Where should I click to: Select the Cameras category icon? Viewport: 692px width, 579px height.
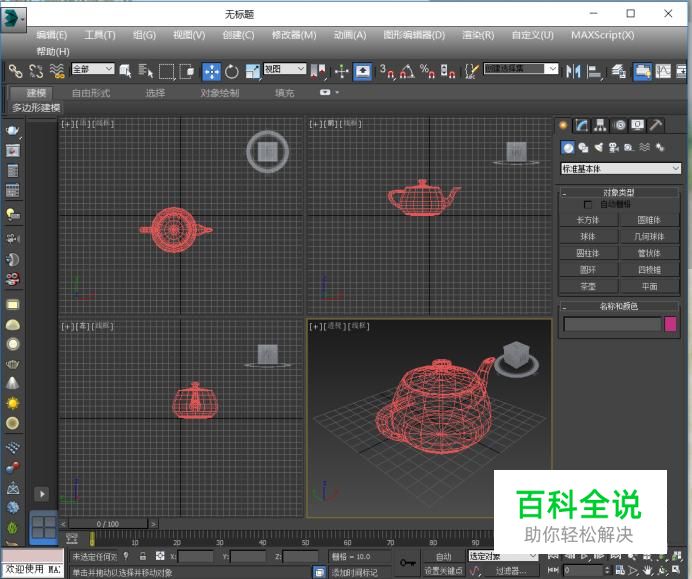tap(613, 147)
